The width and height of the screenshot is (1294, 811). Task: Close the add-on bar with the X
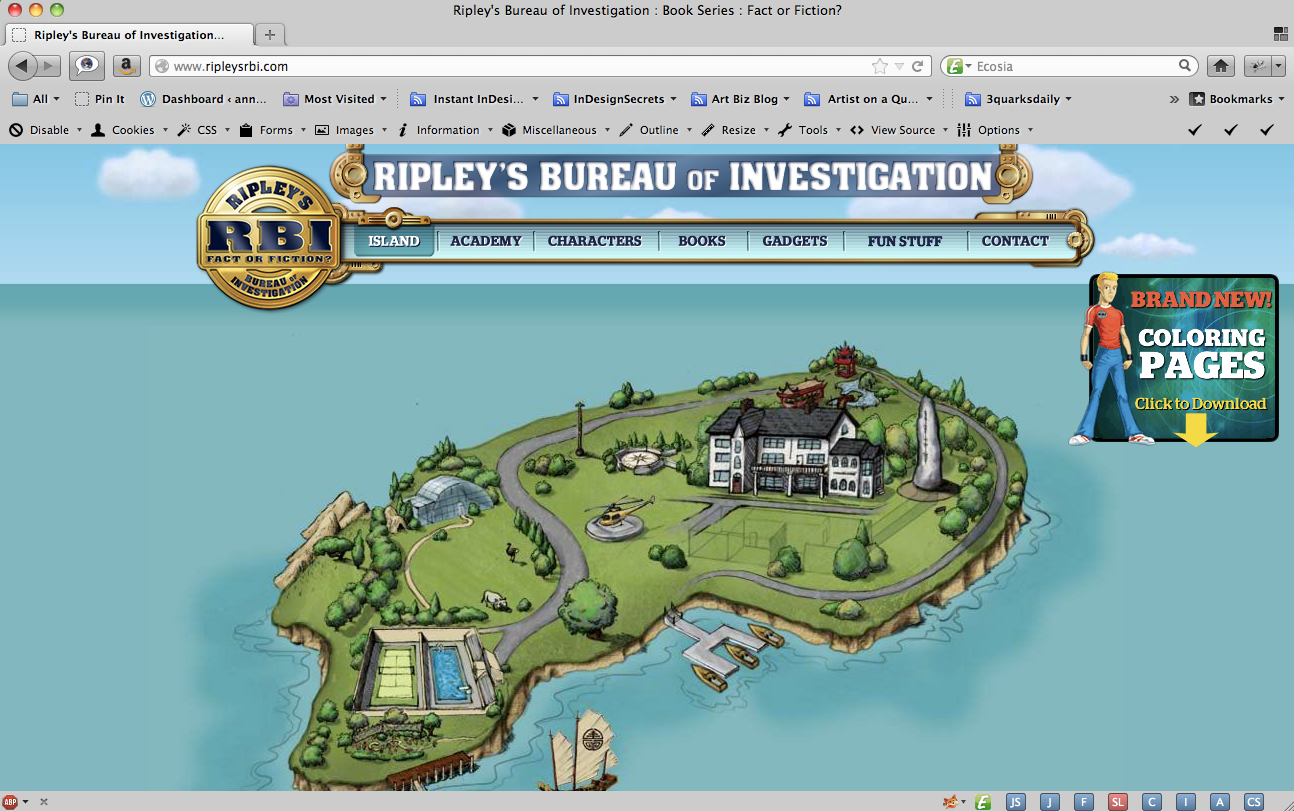(x=44, y=802)
